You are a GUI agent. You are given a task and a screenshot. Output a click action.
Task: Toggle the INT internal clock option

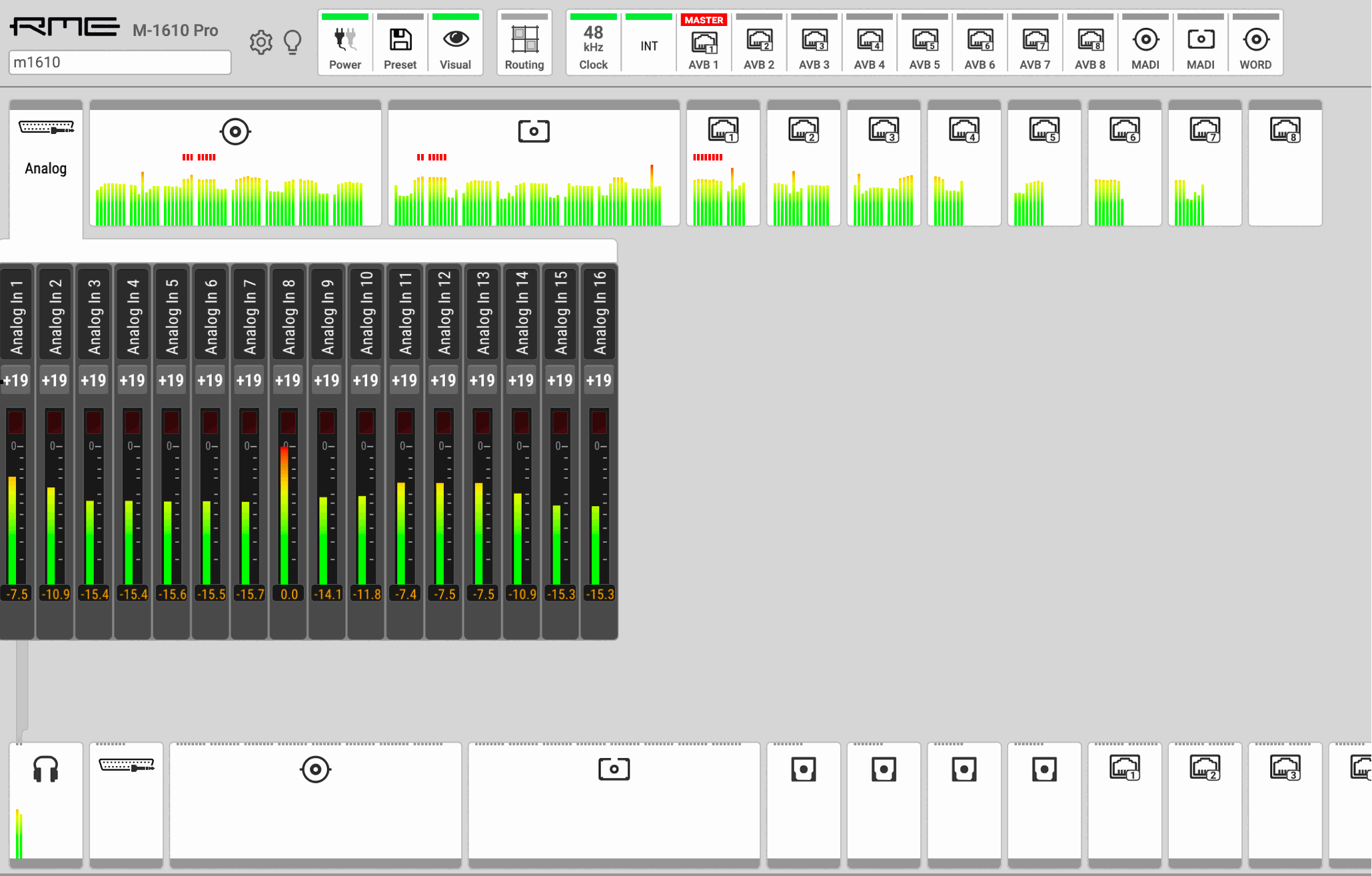[x=648, y=45]
